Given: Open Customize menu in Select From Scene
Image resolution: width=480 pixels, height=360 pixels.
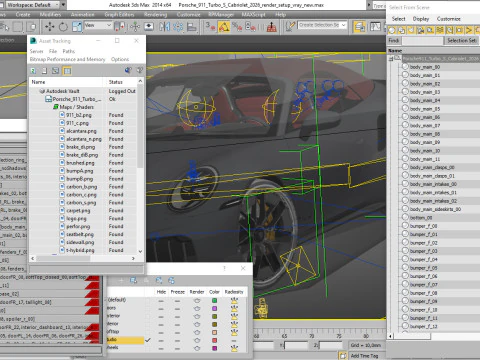Looking at the screenshot, I should [449, 19].
